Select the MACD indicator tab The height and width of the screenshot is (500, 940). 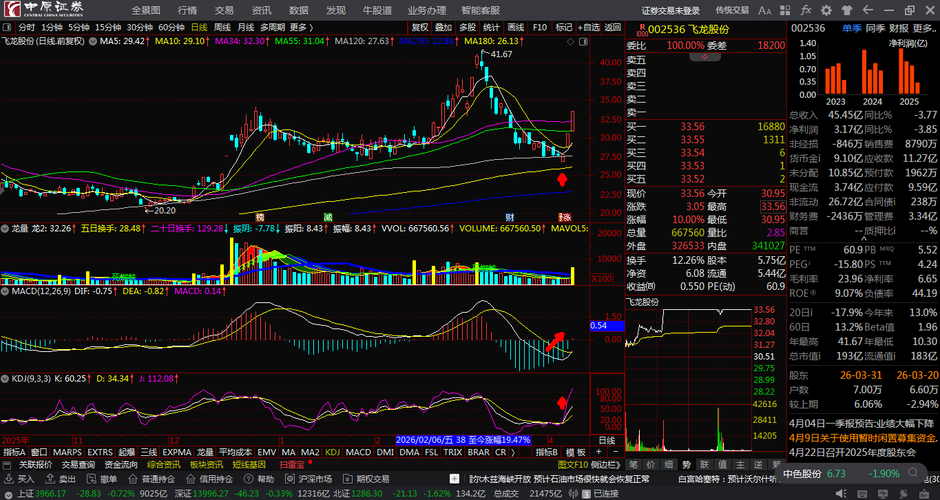pyautogui.click(x=358, y=452)
